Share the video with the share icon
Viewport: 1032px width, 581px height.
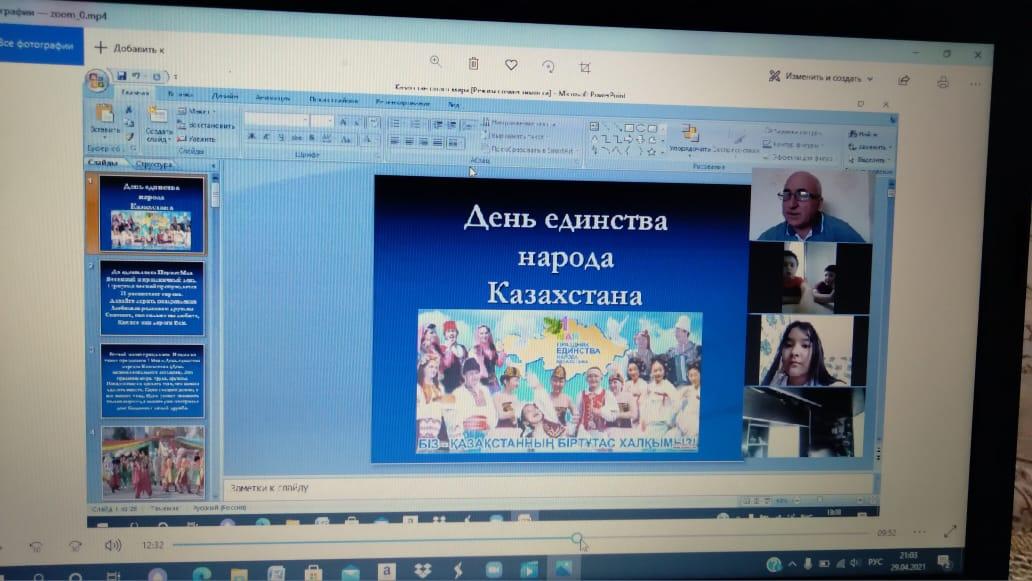click(904, 80)
